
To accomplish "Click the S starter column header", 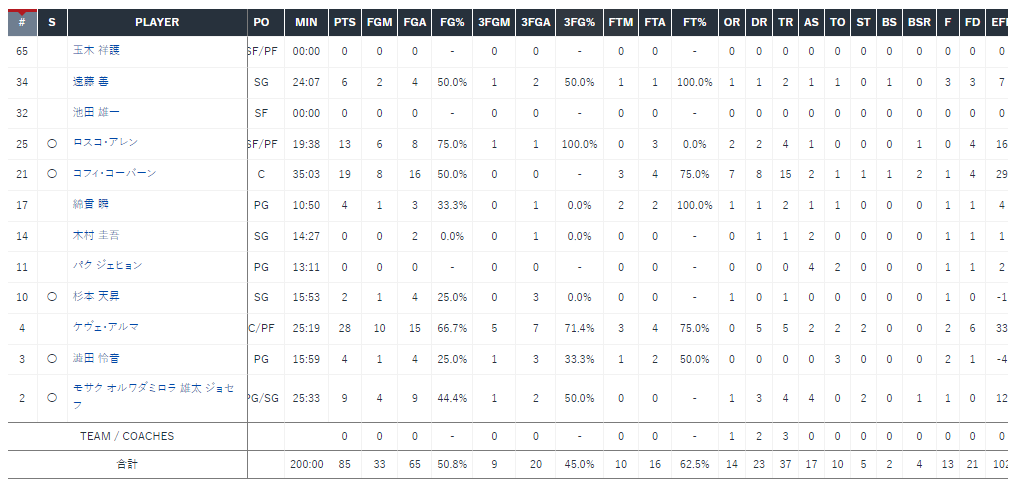I will point(52,22).
